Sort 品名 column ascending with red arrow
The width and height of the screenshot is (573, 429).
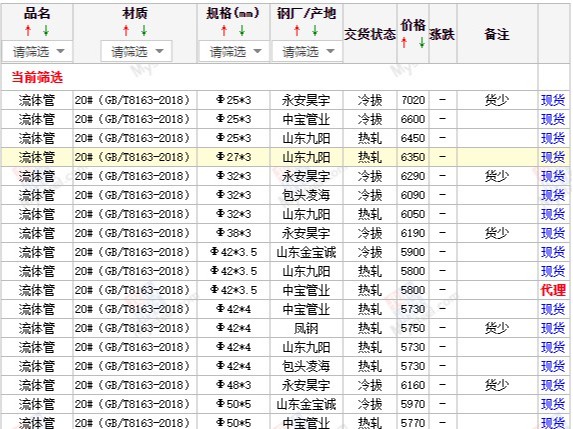coord(28,31)
